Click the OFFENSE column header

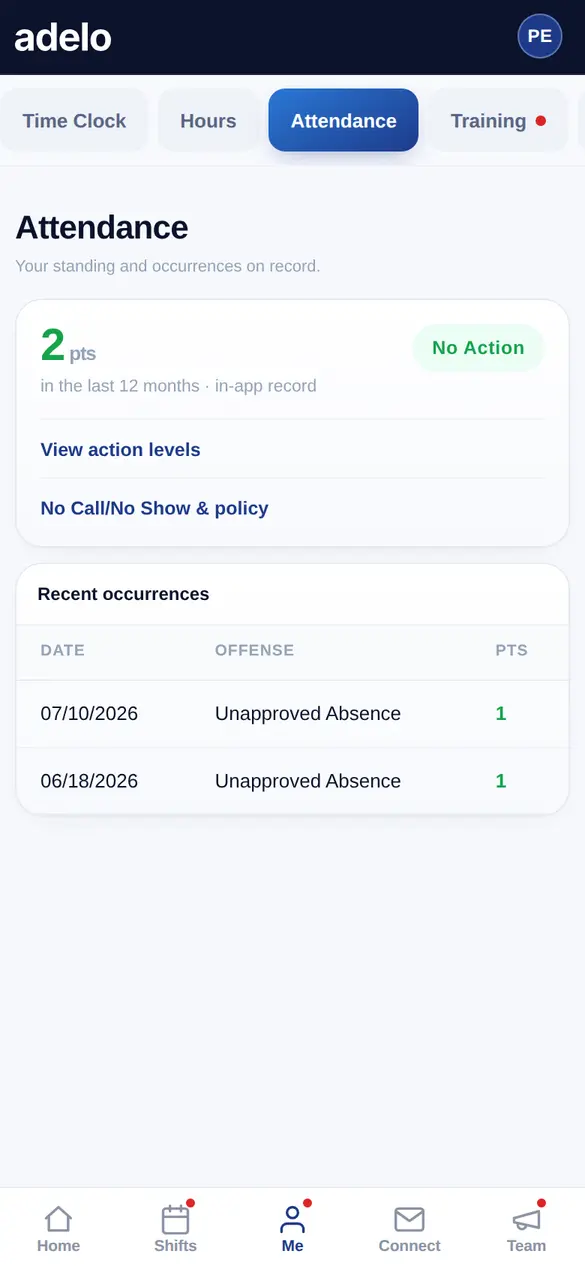(254, 650)
